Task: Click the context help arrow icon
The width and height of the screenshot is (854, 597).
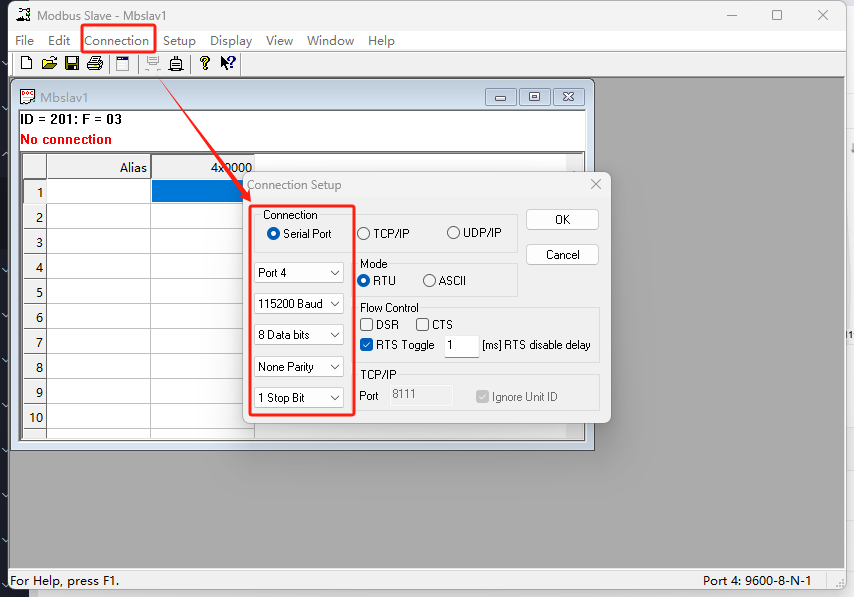Action: 228,64
